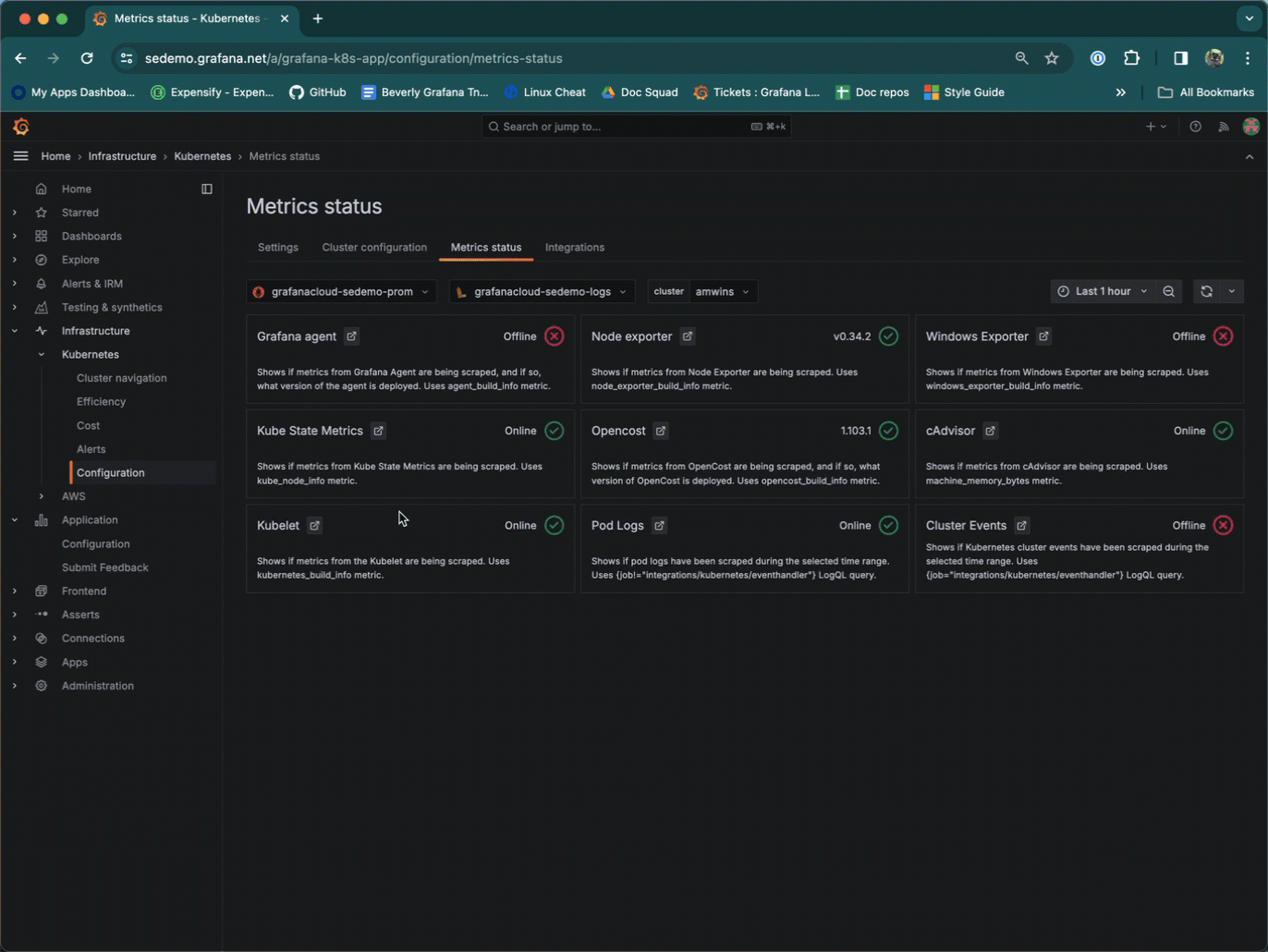Go to Efficiency in Kubernetes sidebar
Image resolution: width=1268 pixels, height=952 pixels.
click(101, 402)
